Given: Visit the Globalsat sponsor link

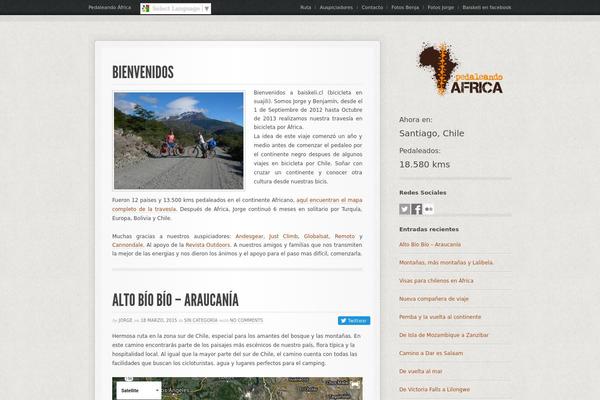Looking at the screenshot, I should point(316,236).
